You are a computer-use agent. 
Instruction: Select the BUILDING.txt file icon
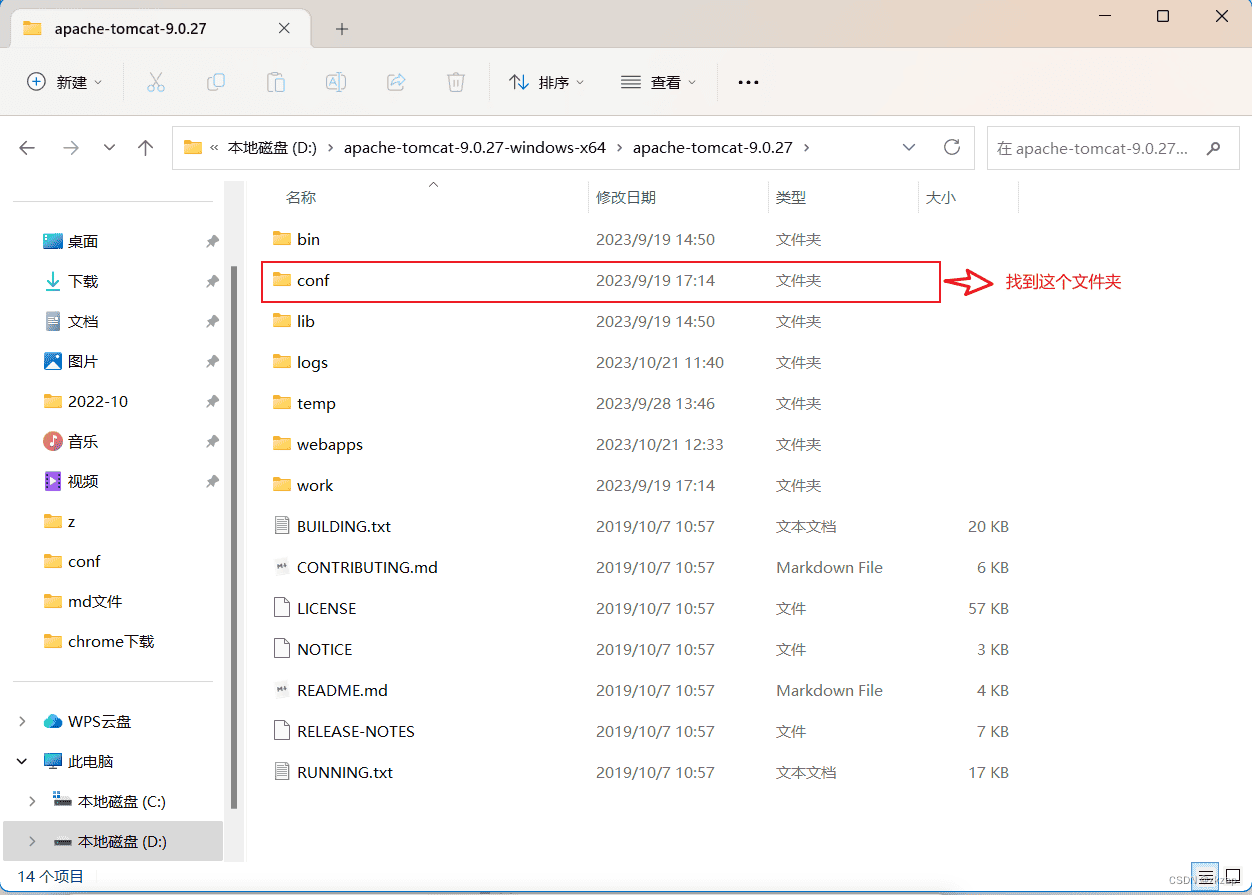281,526
